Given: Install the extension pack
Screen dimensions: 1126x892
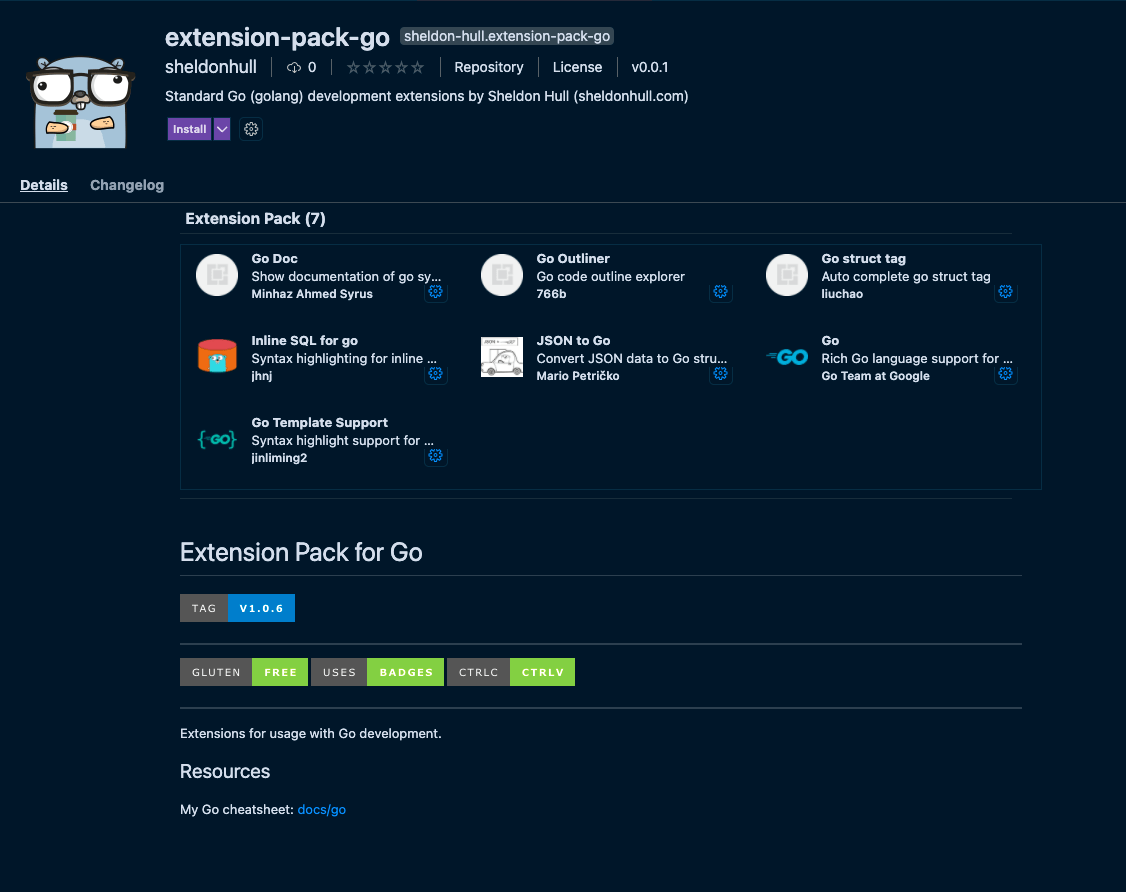Looking at the screenshot, I should [189, 129].
